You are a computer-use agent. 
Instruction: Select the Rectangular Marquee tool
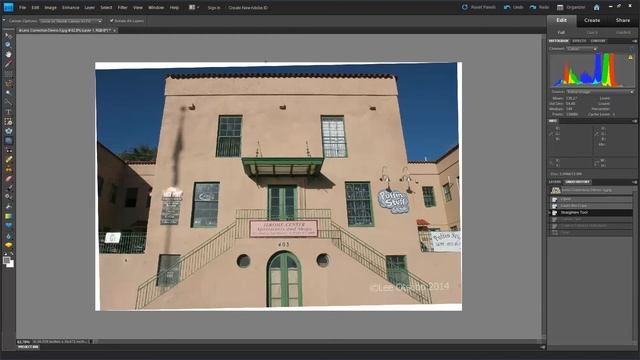coord(8,73)
